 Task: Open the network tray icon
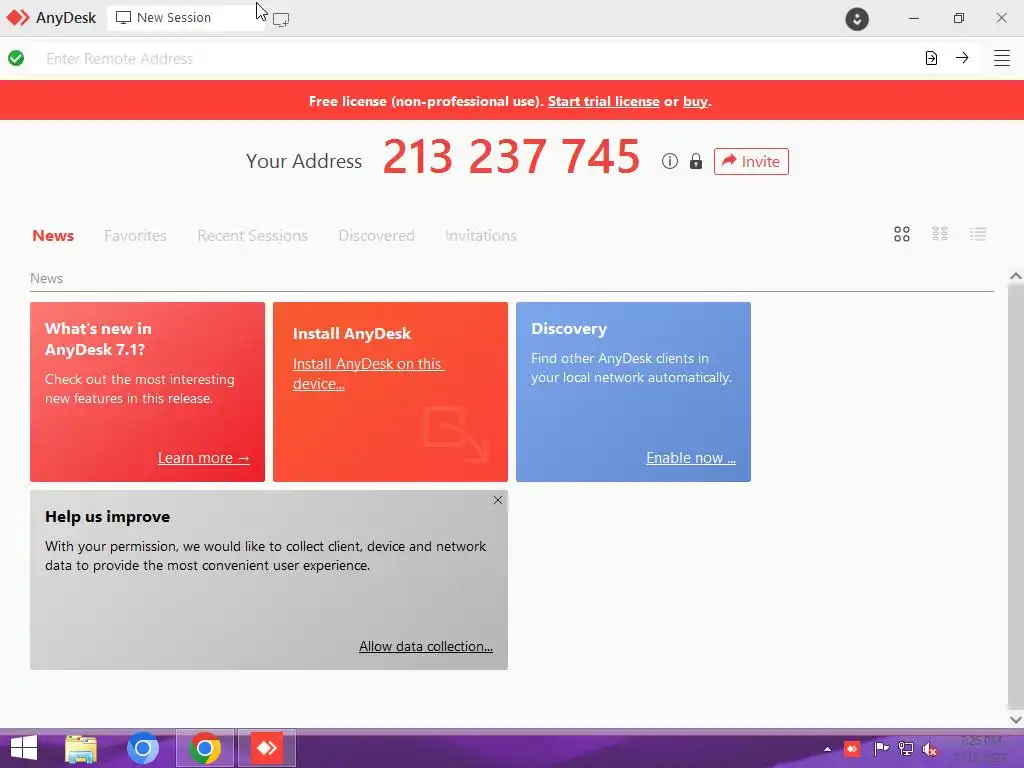[x=906, y=748]
